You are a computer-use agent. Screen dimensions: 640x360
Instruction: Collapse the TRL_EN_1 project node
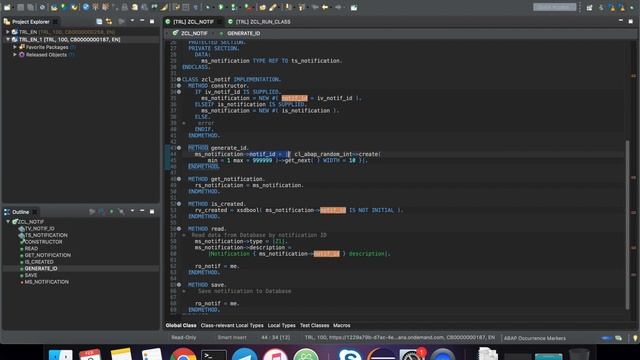pos(7,40)
